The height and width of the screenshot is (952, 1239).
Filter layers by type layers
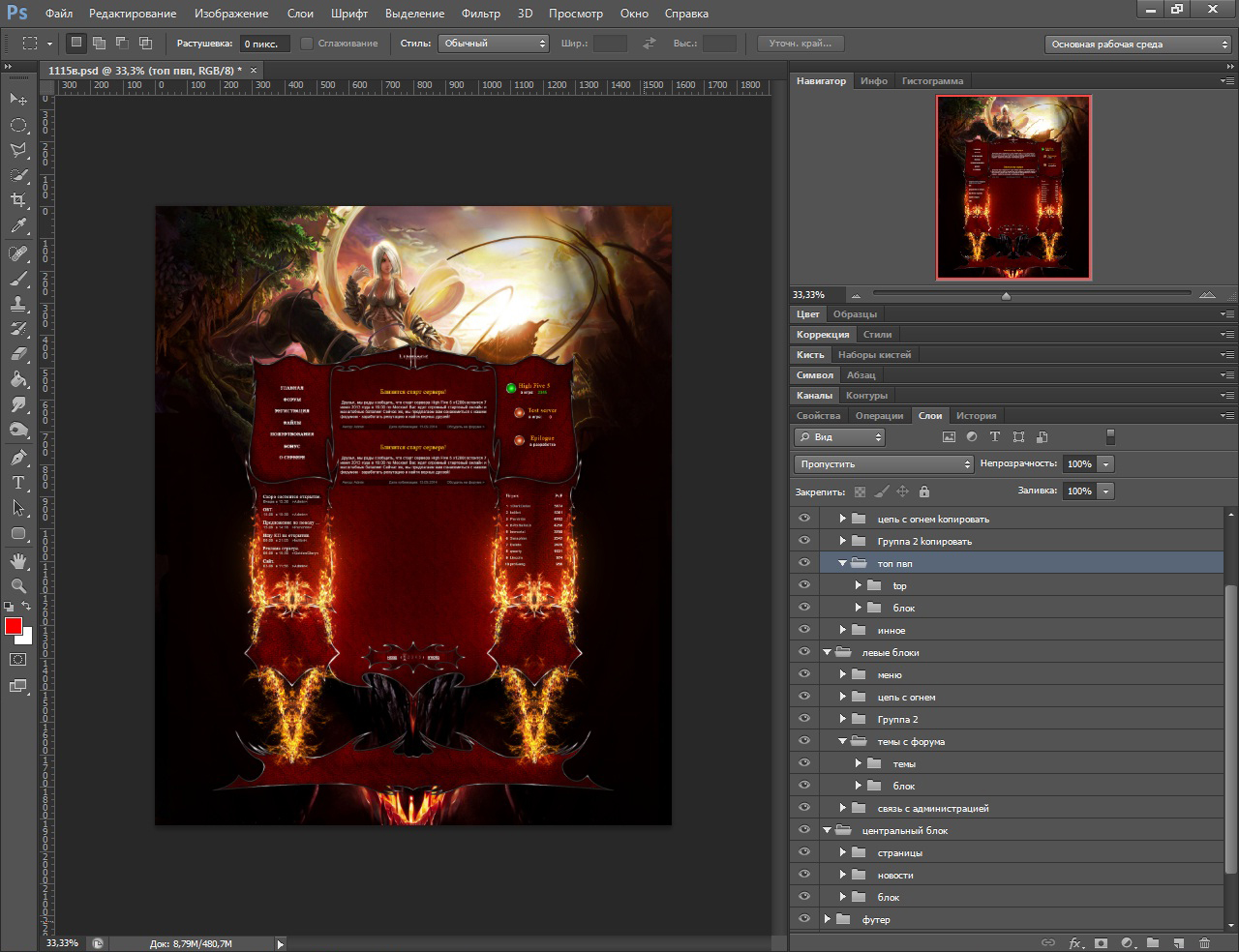[994, 437]
